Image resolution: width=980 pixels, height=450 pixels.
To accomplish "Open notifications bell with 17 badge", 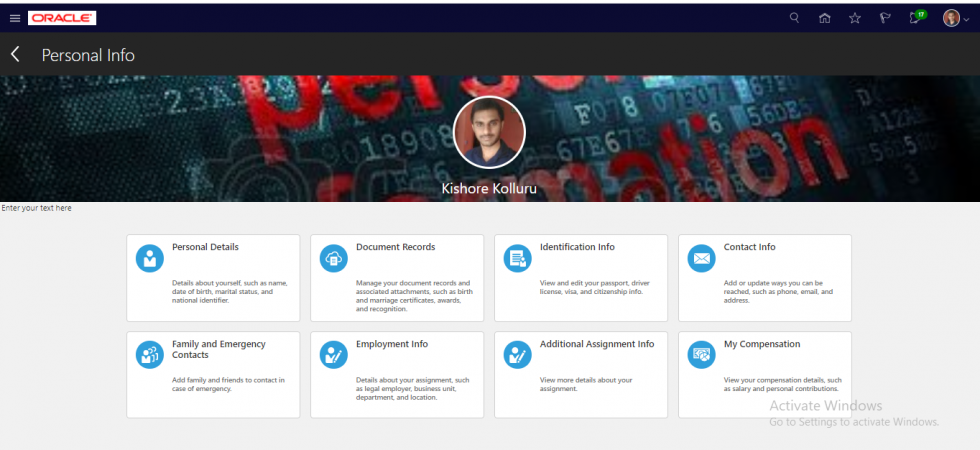I will pyautogui.click(x=917, y=17).
